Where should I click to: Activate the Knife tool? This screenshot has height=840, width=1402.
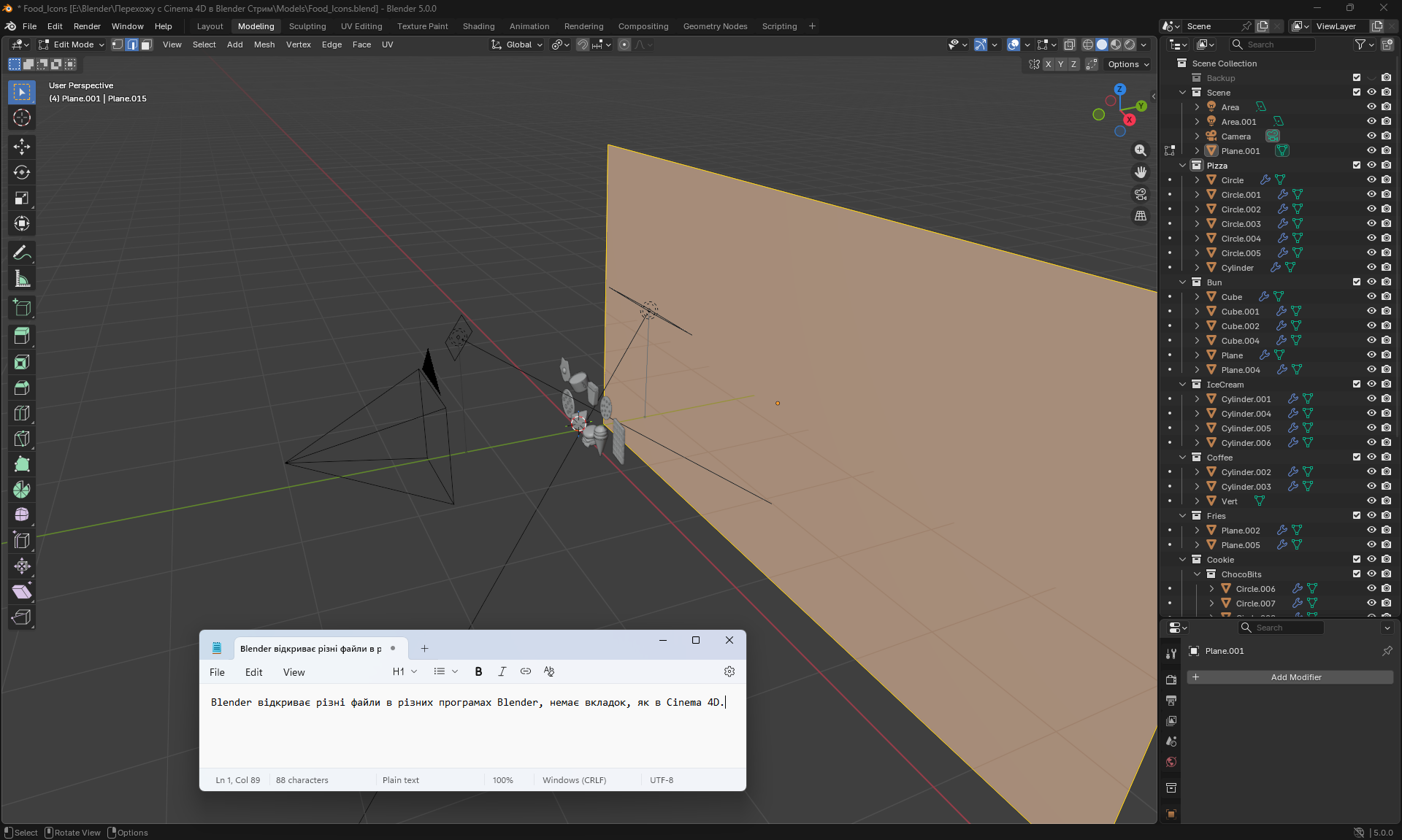tap(22, 439)
